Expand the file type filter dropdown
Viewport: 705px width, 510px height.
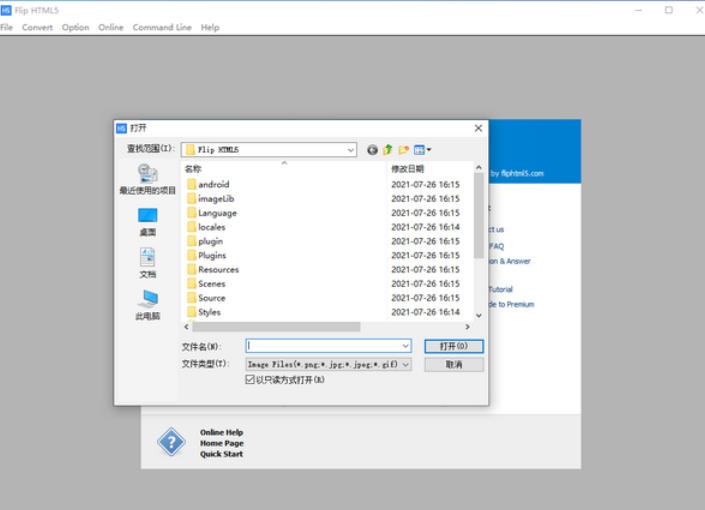pyautogui.click(x=405, y=365)
